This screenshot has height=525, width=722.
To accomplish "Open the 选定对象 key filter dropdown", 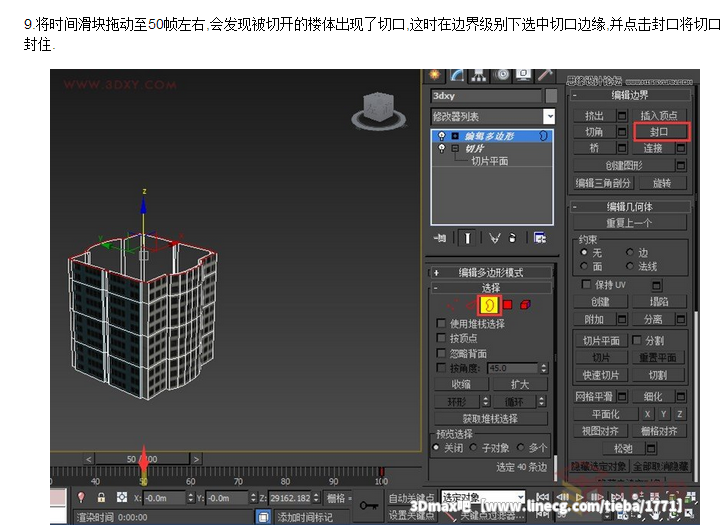I will tap(521, 497).
